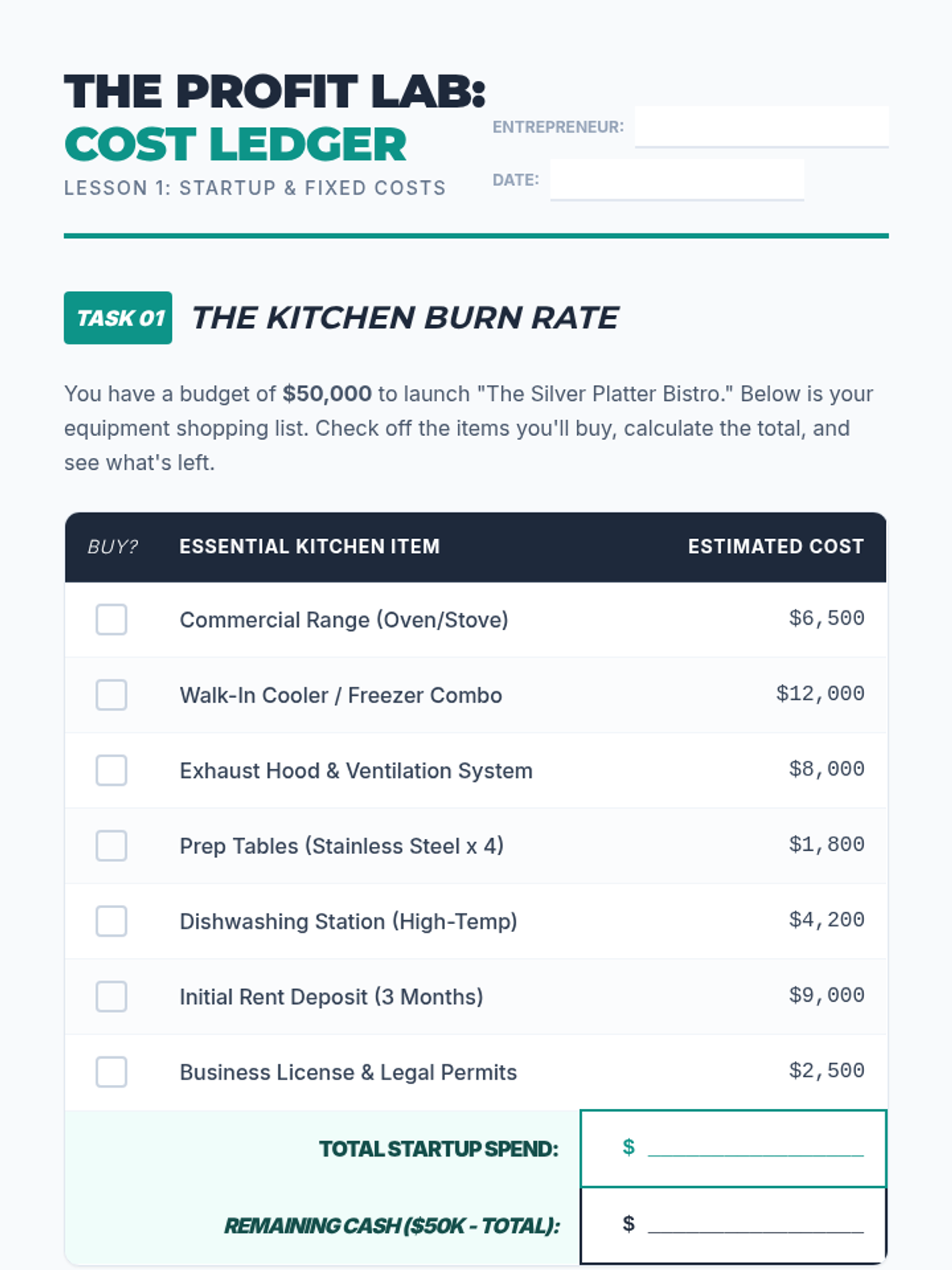Click the $6,500 range cost value
This screenshot has width=952, height=1270.
click(827, 618)
